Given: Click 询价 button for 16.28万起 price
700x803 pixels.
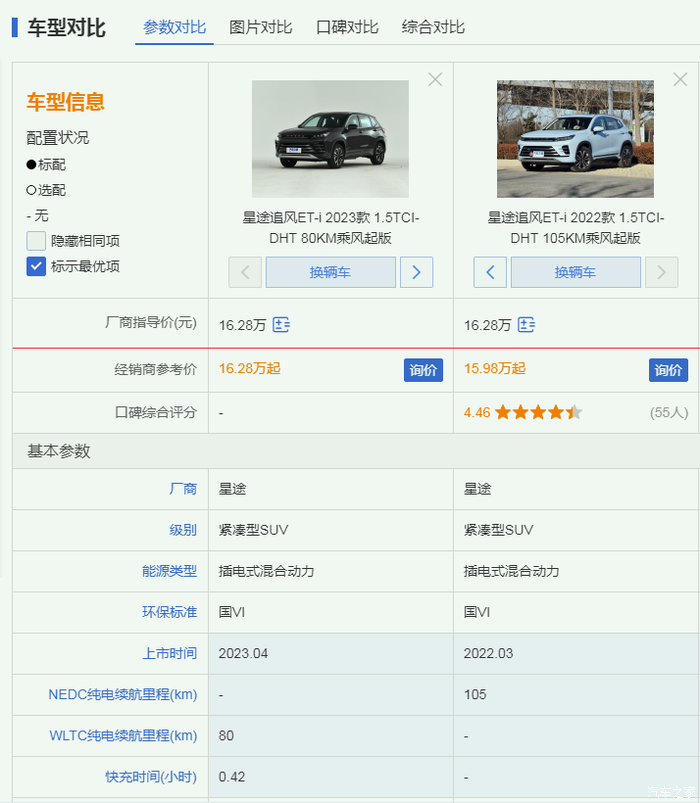Looking at the screenshot, I should [x=423, y=370].
